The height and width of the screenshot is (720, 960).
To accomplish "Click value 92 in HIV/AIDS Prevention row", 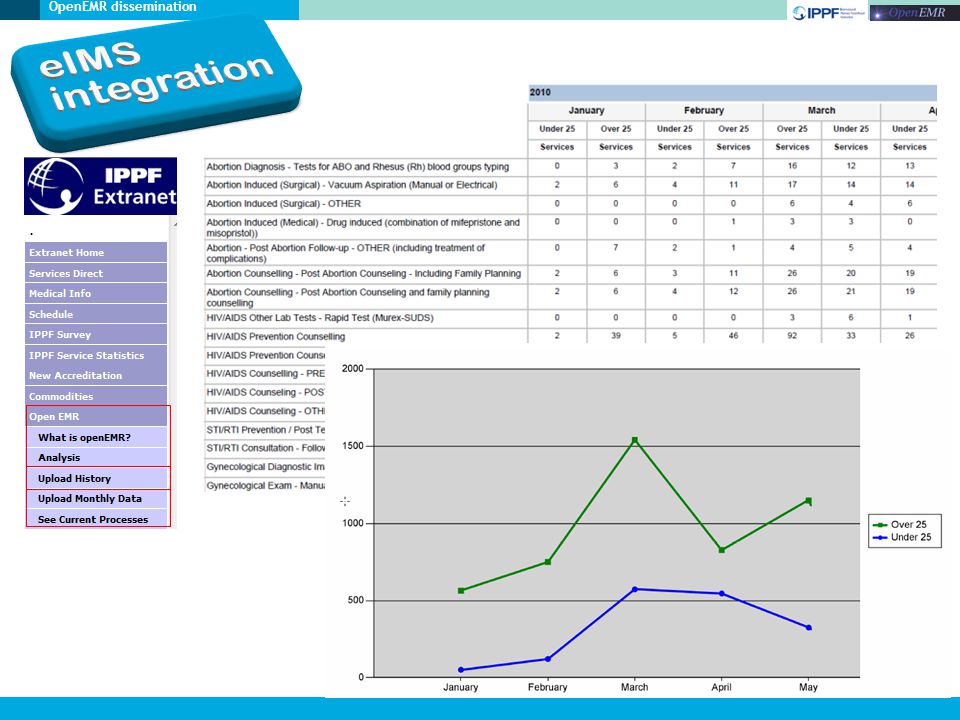I will point(792,336).
